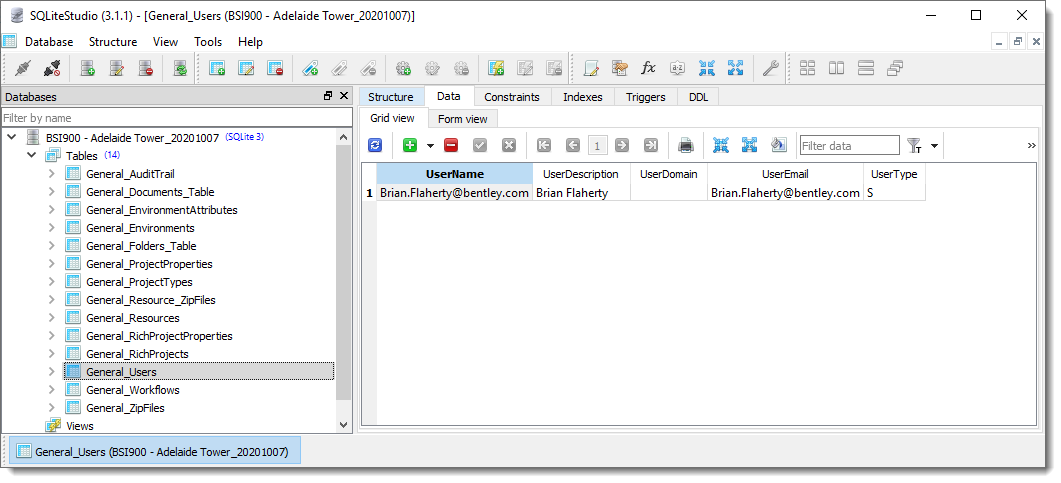Screen dimensions: 1061x483
Task: Open the insert row dropdown arrow
Action: (430, 146)
